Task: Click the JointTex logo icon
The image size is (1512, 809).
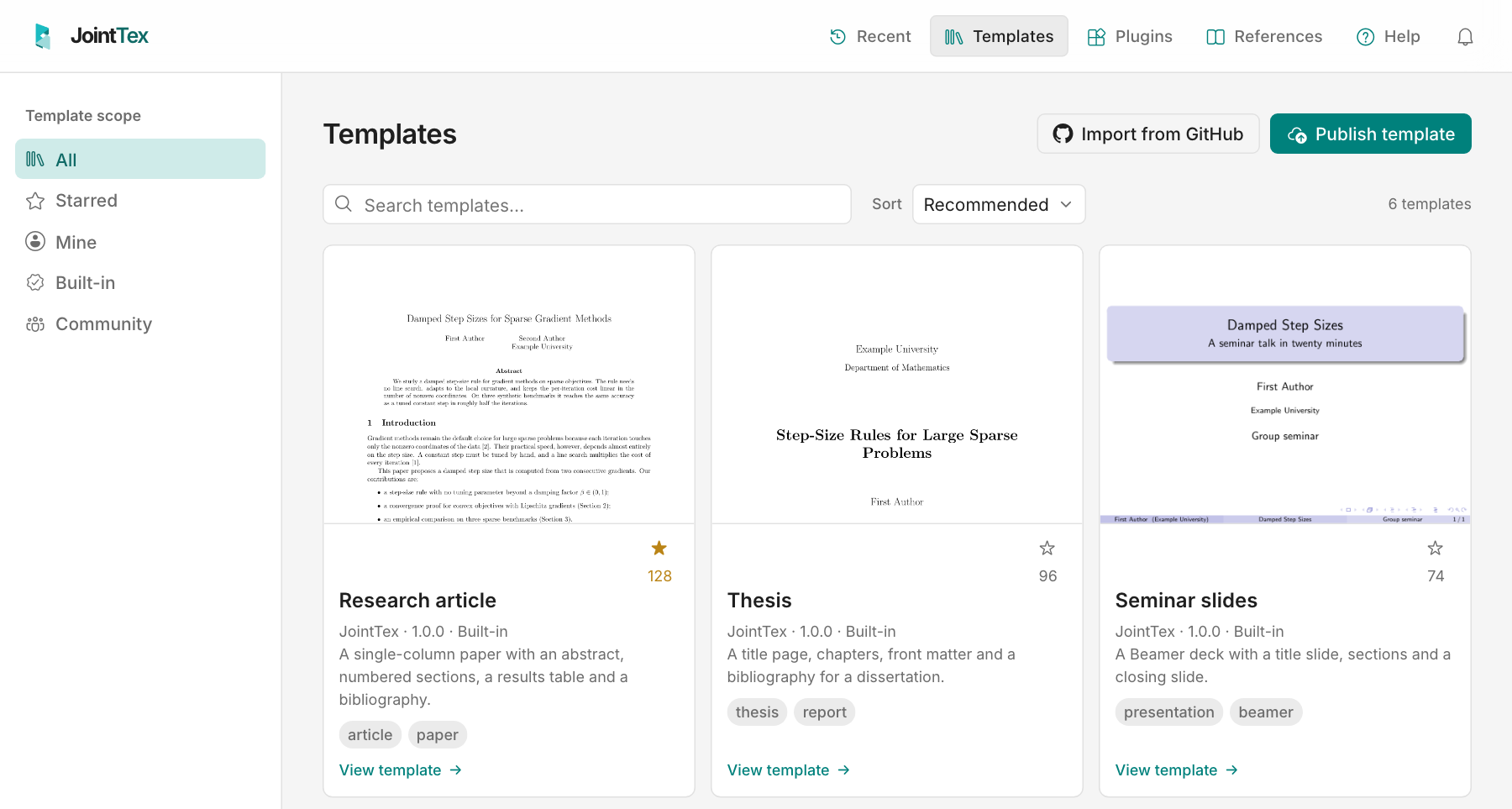Action: 43,36
